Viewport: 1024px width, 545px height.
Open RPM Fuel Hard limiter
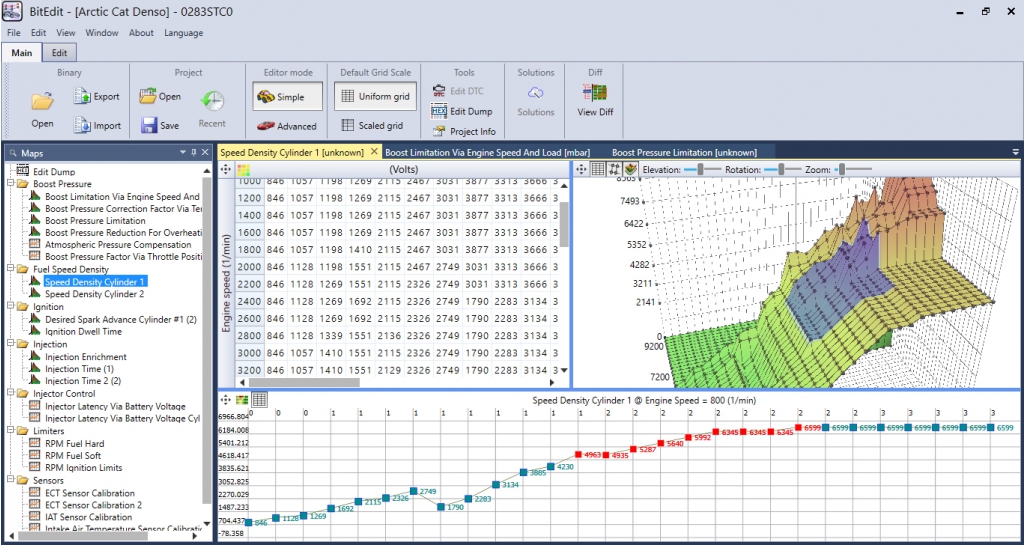point(74,444)
